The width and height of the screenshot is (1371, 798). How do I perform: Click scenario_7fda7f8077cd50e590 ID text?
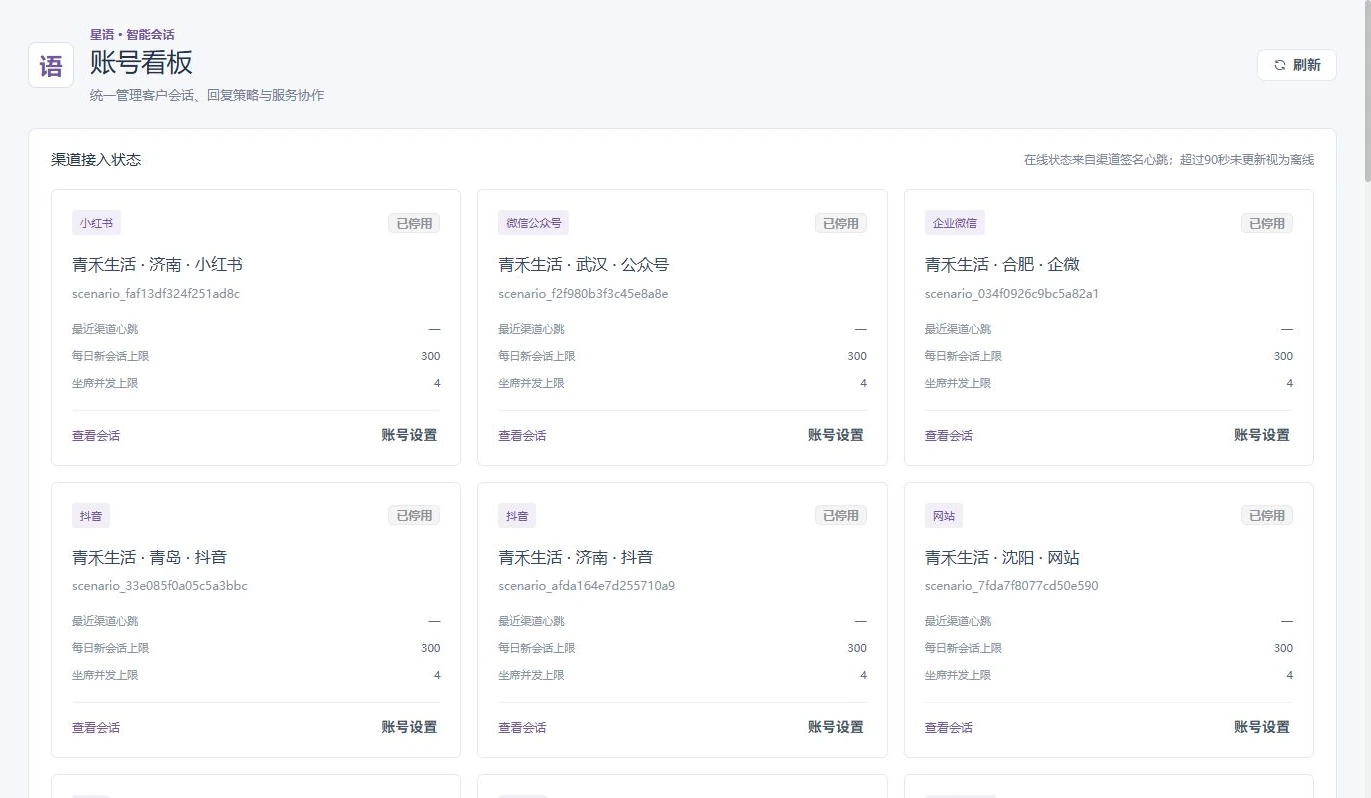pyautogui.click(x=1012, y=586)
